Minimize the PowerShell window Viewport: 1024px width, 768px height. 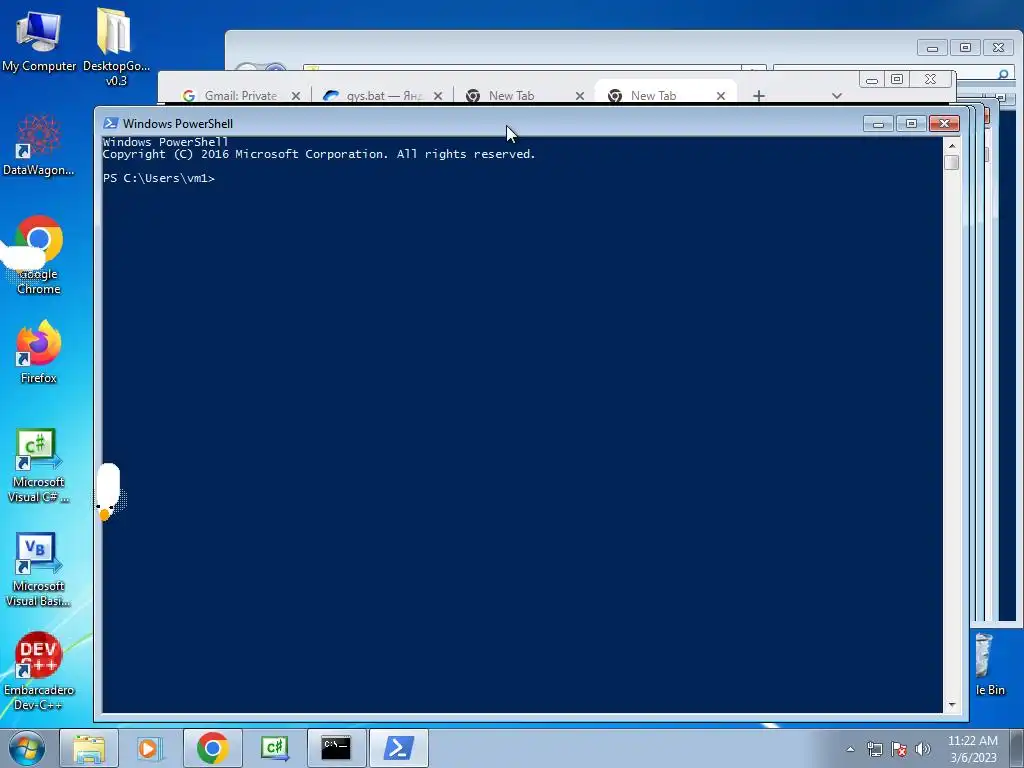click(878, 123)
